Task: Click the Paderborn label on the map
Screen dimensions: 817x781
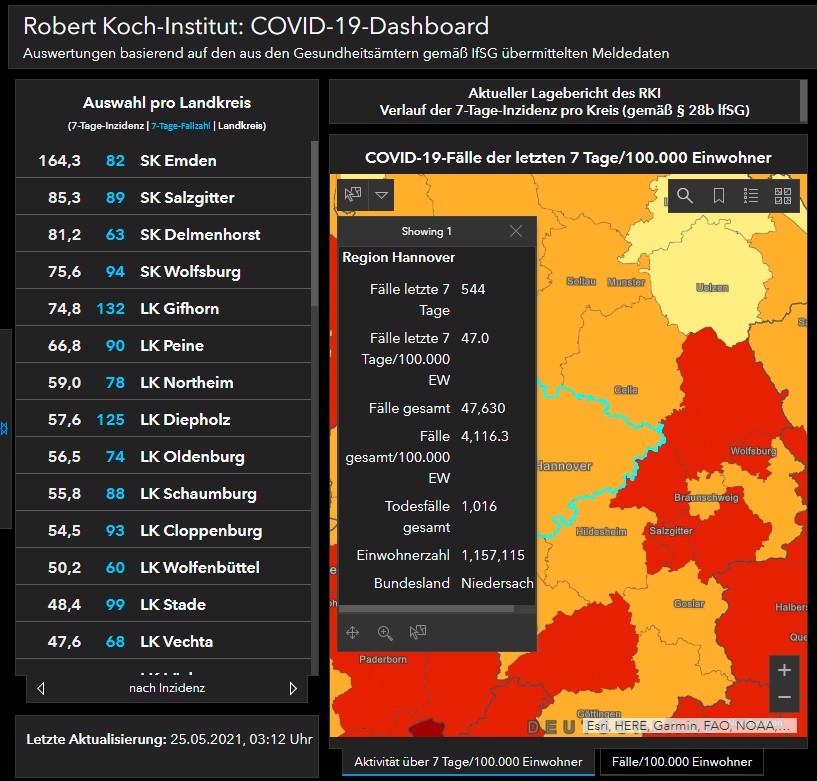Action: [x=382, y=659]
